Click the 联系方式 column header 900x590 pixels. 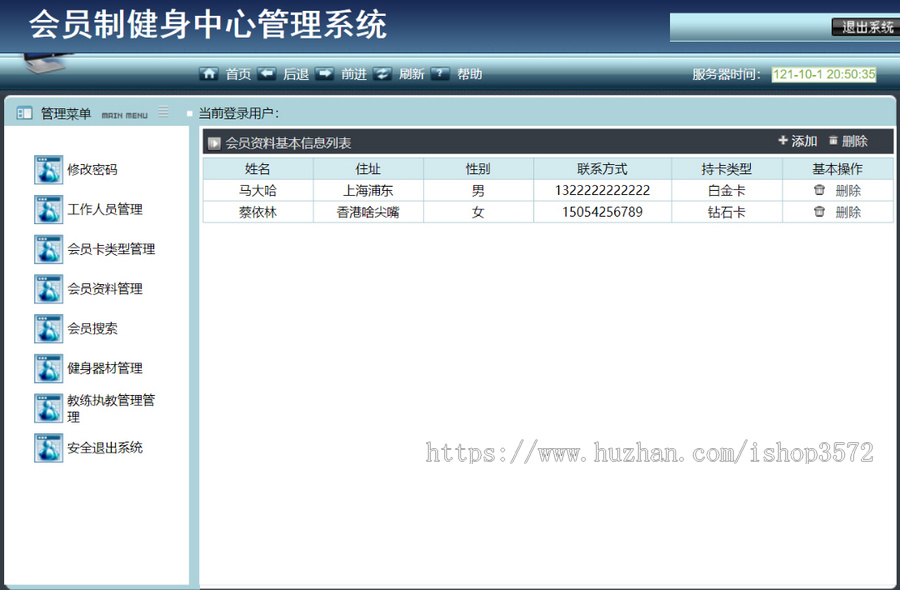tap(603, 169)
